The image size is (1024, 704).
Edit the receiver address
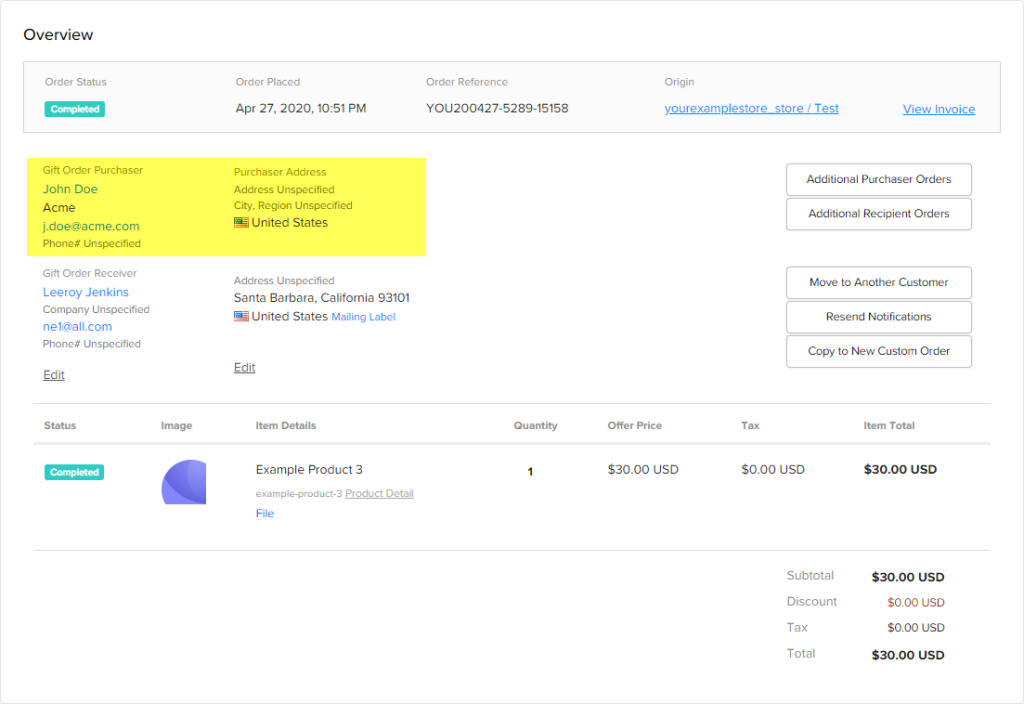[x=244, y=368]
